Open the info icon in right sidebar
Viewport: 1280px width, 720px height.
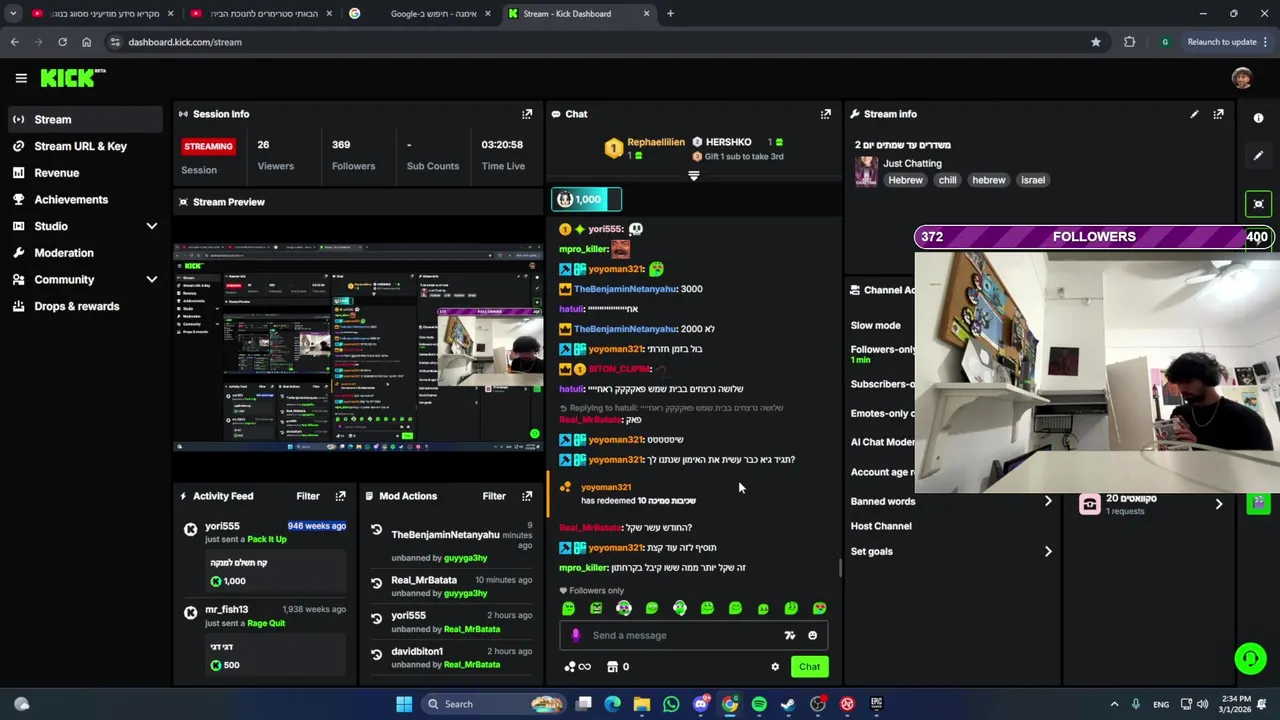click(1258, 118)
